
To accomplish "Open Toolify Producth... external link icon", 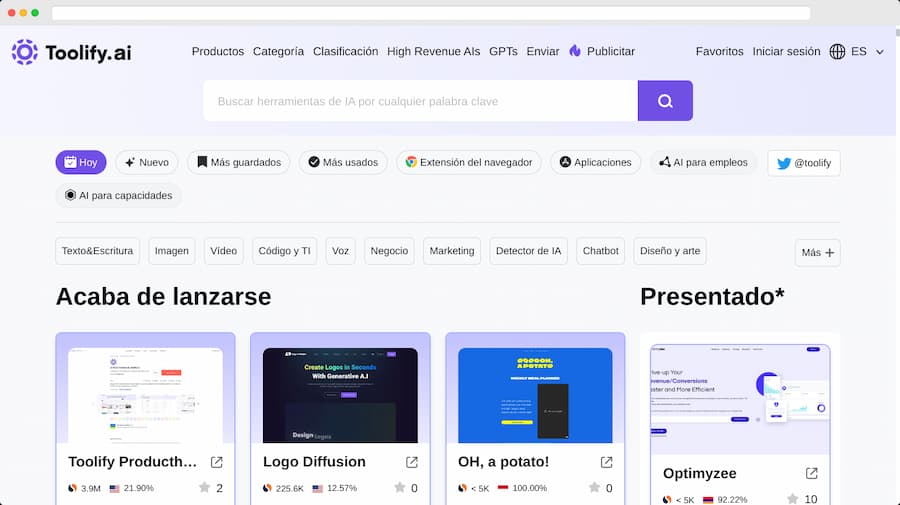I will tap(216, 462).
